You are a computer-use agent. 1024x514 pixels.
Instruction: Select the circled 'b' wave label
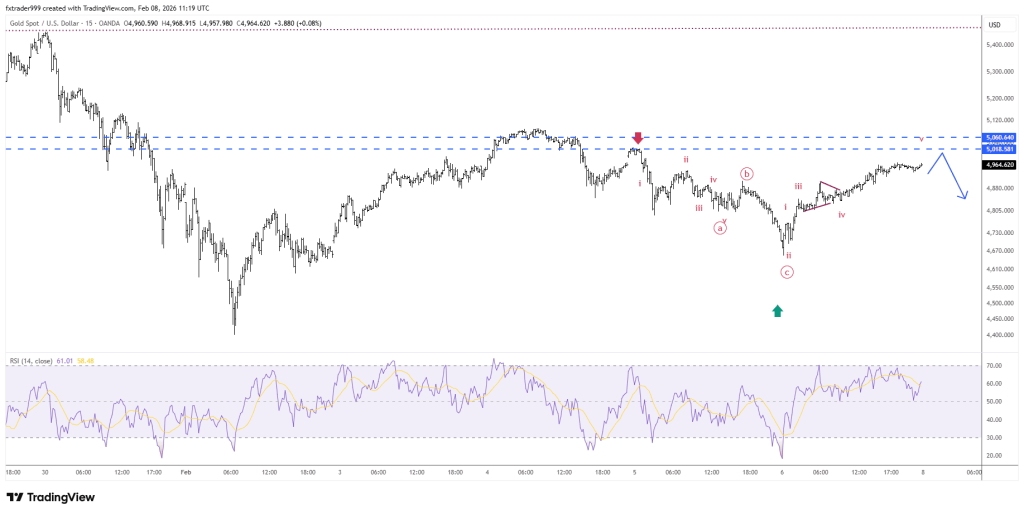pyautogui.click(x=746, y=174)
